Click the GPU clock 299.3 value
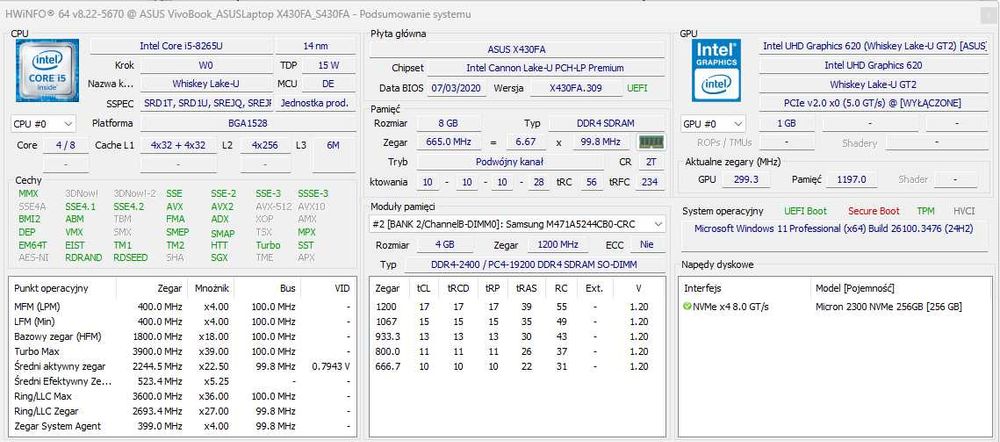1000x442 pixels. pyautogui.click(x=746, y=179)
